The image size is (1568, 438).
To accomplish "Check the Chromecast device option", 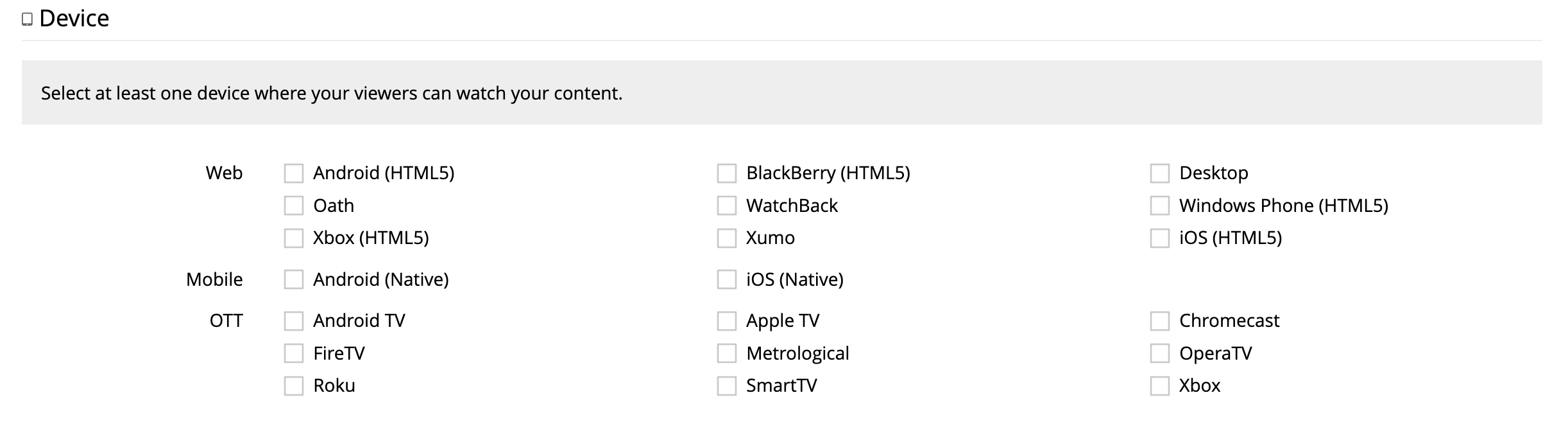I will point(1160,321).
